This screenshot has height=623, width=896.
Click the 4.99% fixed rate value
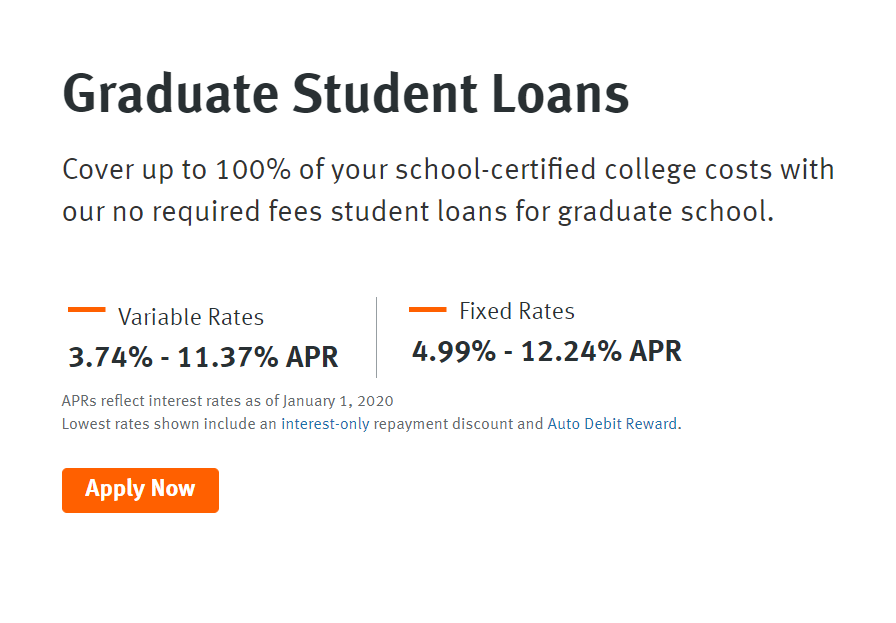coord(453,351)
